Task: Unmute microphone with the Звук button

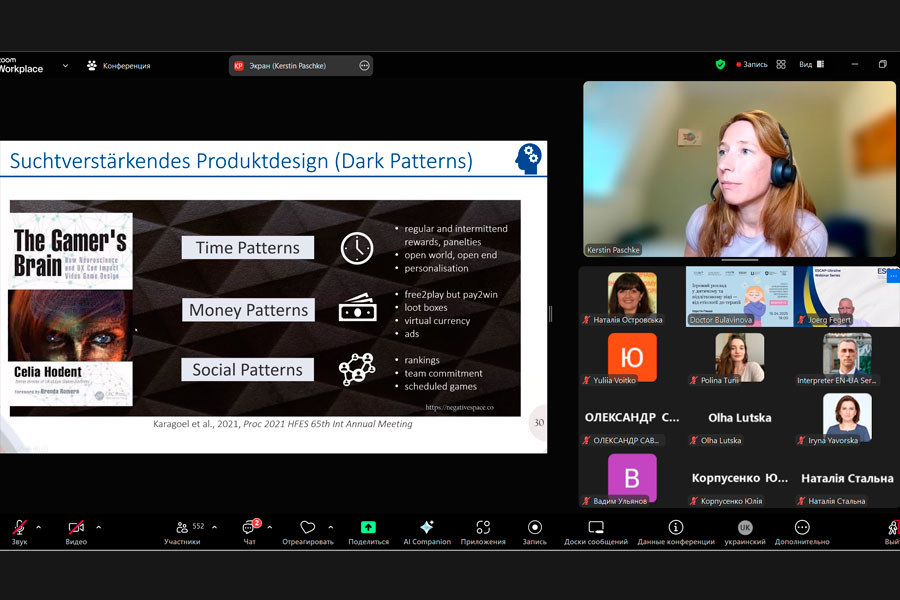Action: click(19, 529)
